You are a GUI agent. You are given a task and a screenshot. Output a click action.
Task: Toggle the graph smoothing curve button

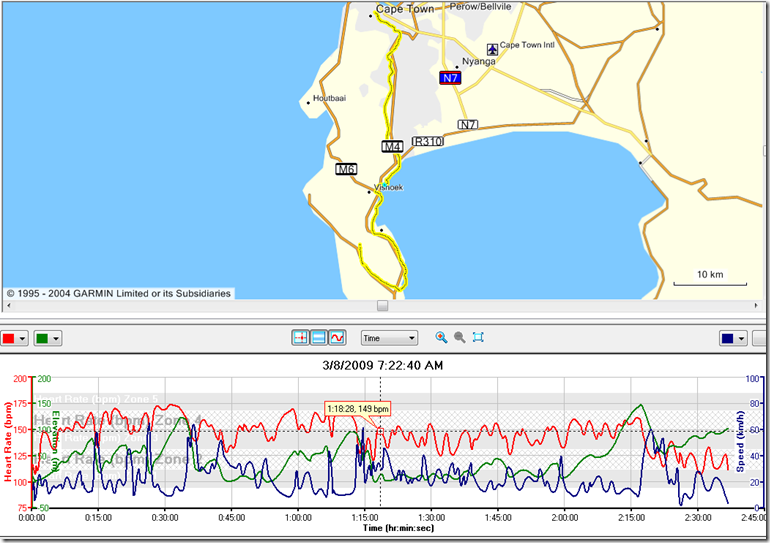point(337,338)
